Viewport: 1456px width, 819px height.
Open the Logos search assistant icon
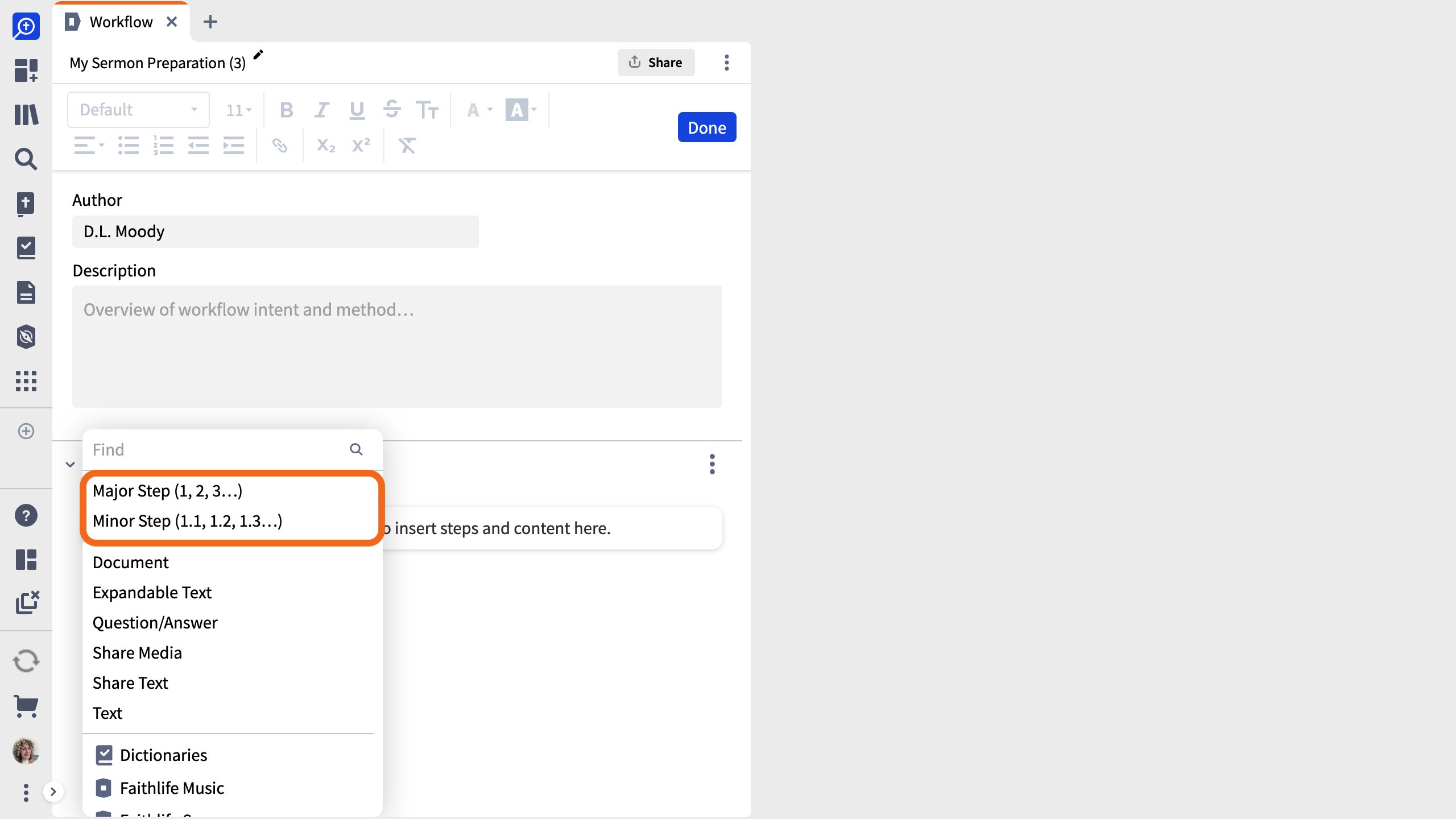(x=26, y=26)
